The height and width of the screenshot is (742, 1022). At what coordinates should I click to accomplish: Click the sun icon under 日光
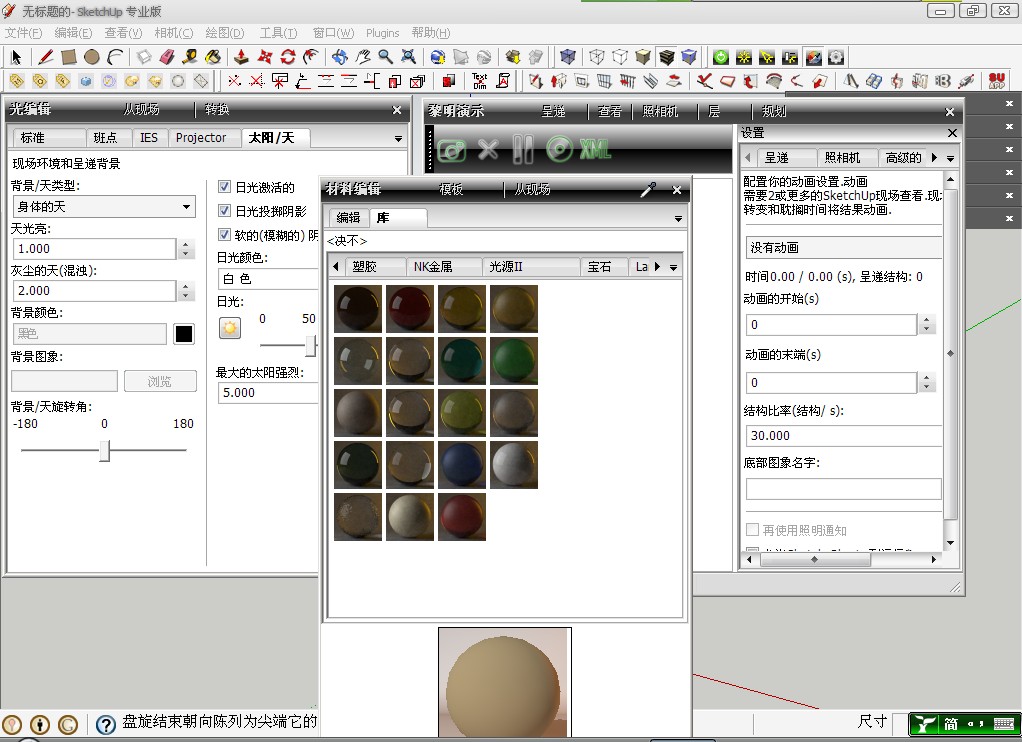(230, 327)
